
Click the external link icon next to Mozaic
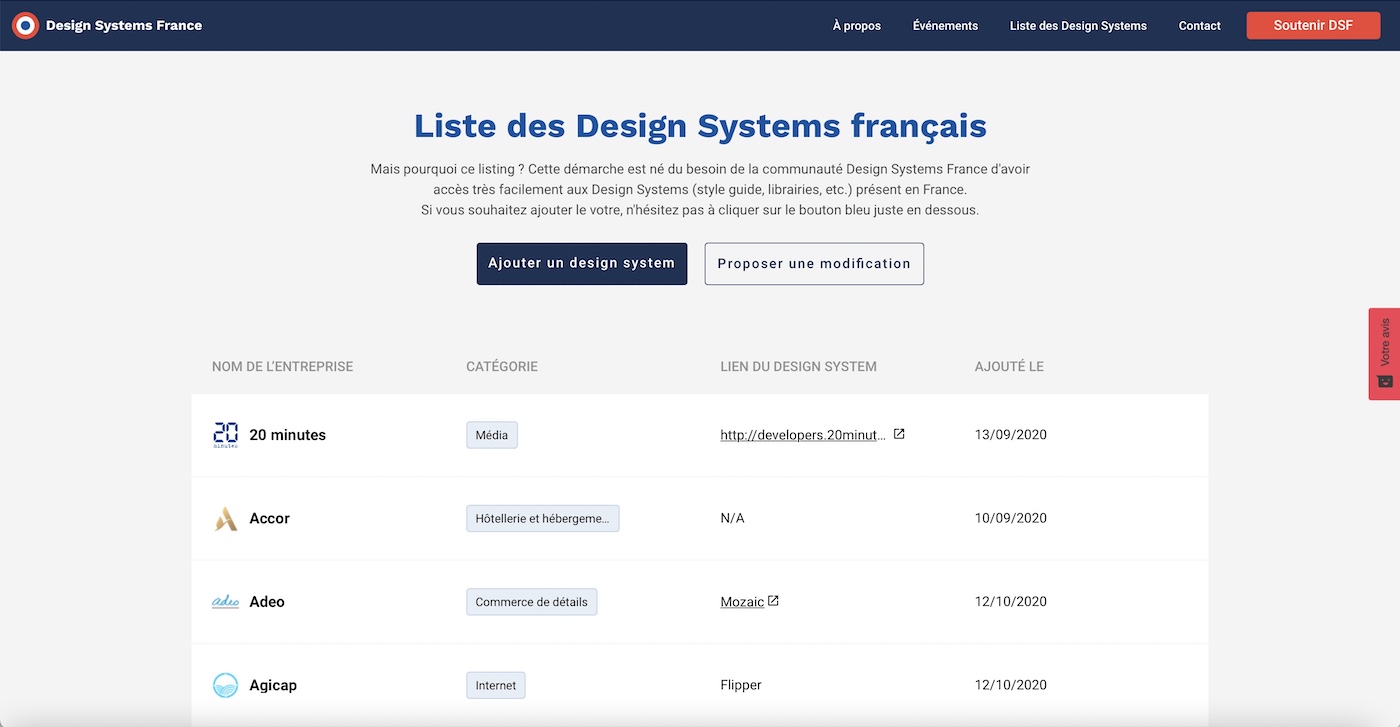pos(773,600)
